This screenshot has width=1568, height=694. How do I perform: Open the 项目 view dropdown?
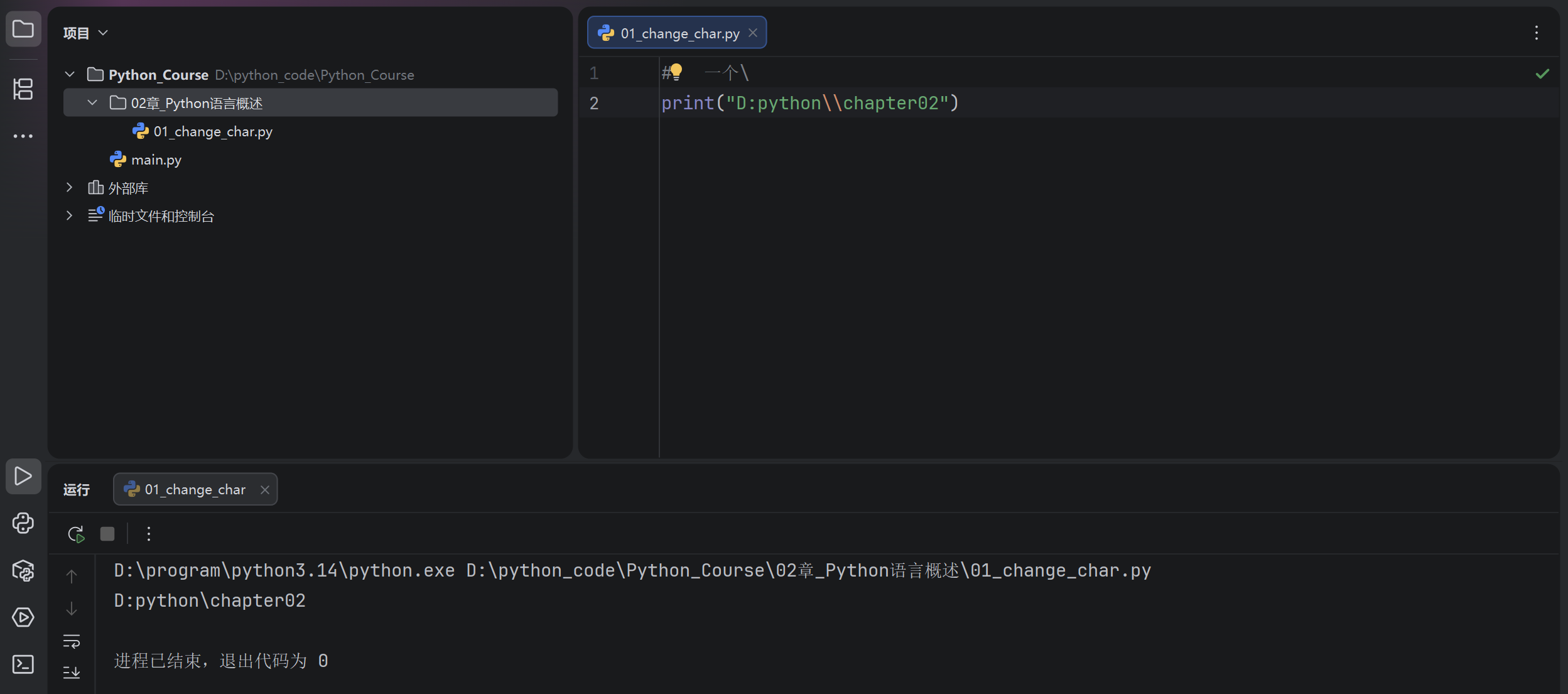tap(85, 33)
